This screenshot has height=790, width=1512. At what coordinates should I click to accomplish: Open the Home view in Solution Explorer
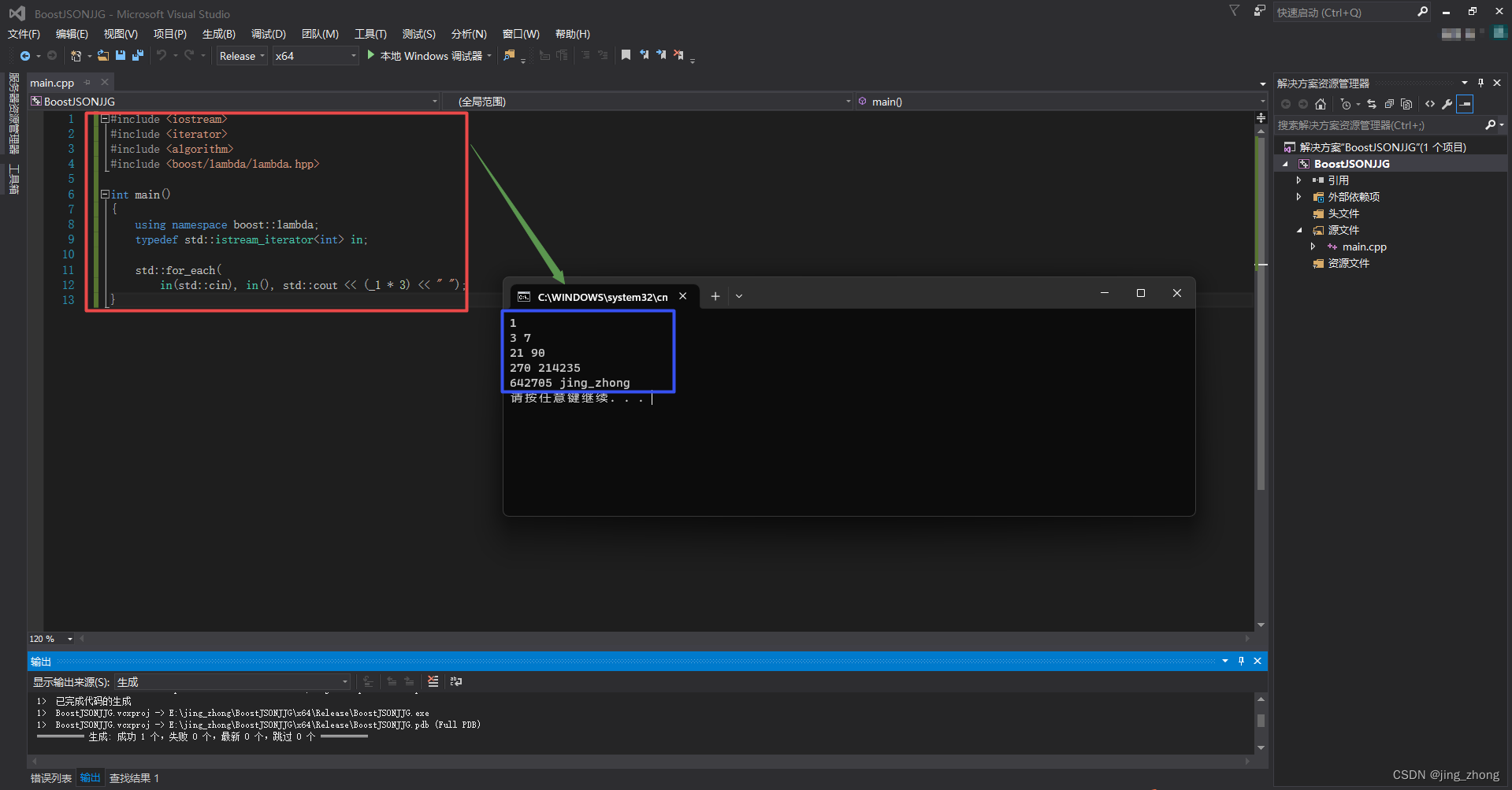(1321, 103)
